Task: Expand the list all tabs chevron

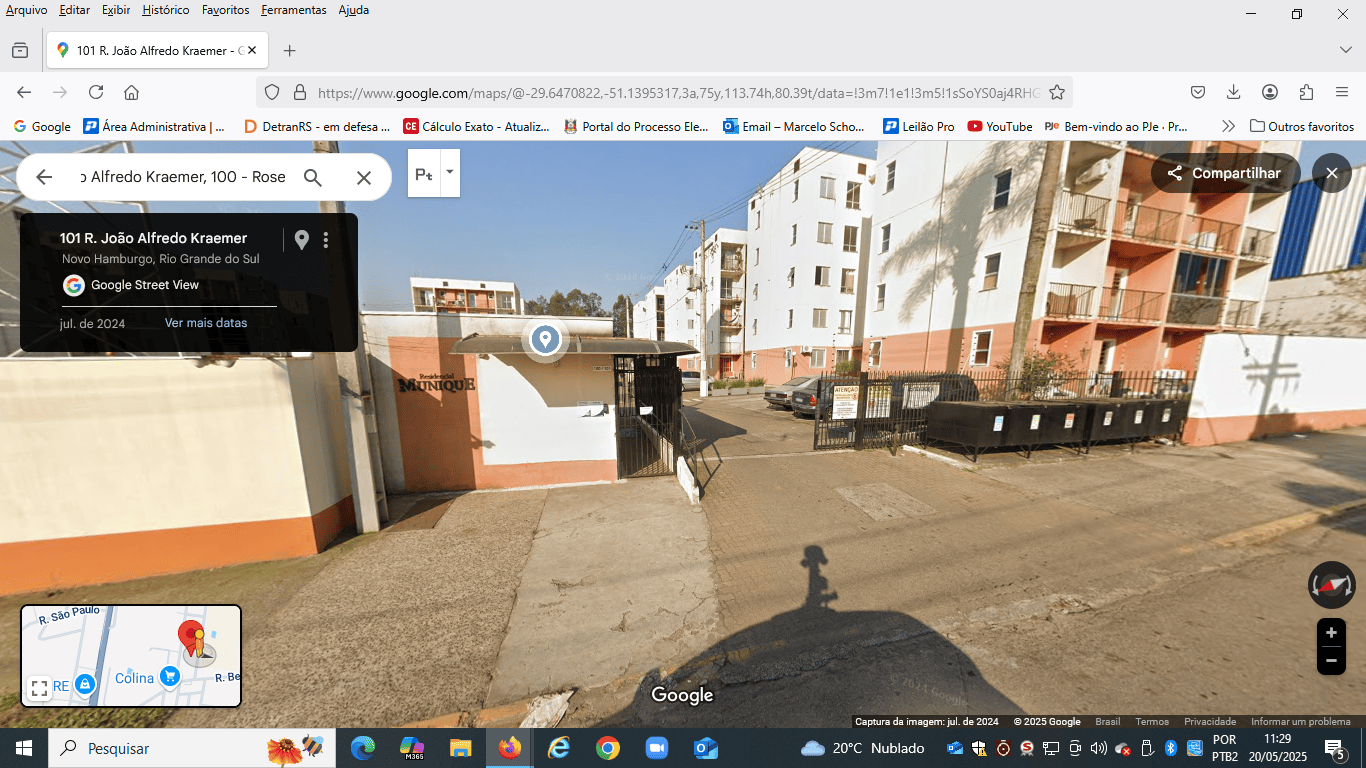Action: point(1345,50)
